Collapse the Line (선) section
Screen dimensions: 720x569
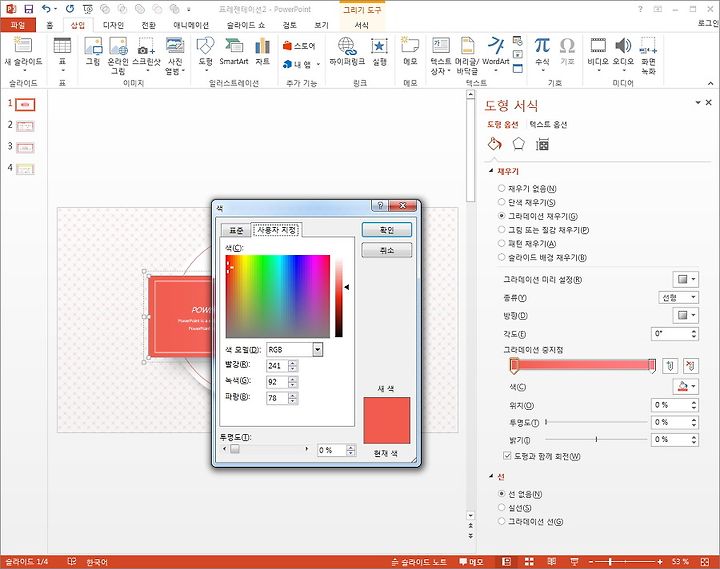pyautogui.click(x=491, y=477)
